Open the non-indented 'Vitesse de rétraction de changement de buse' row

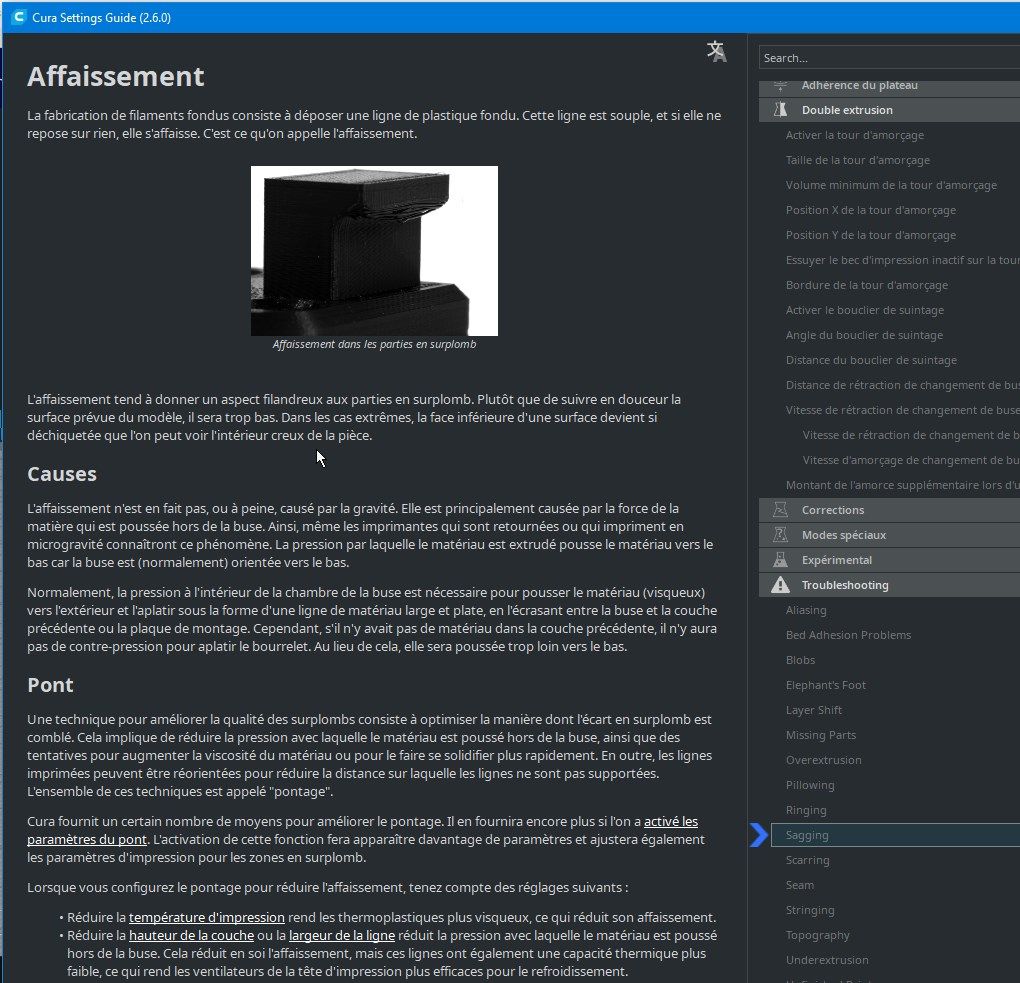coord(903,410)
